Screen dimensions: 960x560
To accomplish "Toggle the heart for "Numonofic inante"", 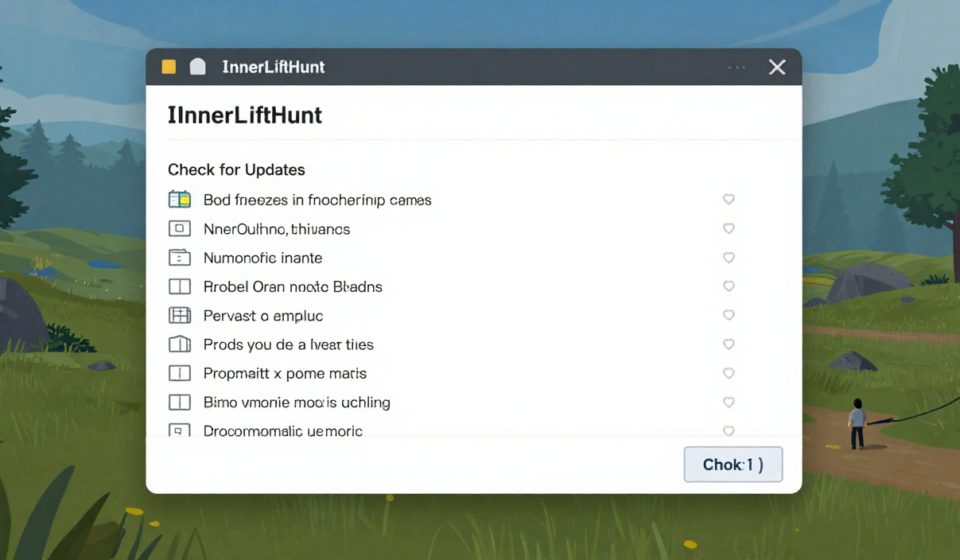I will click(729, 258).
